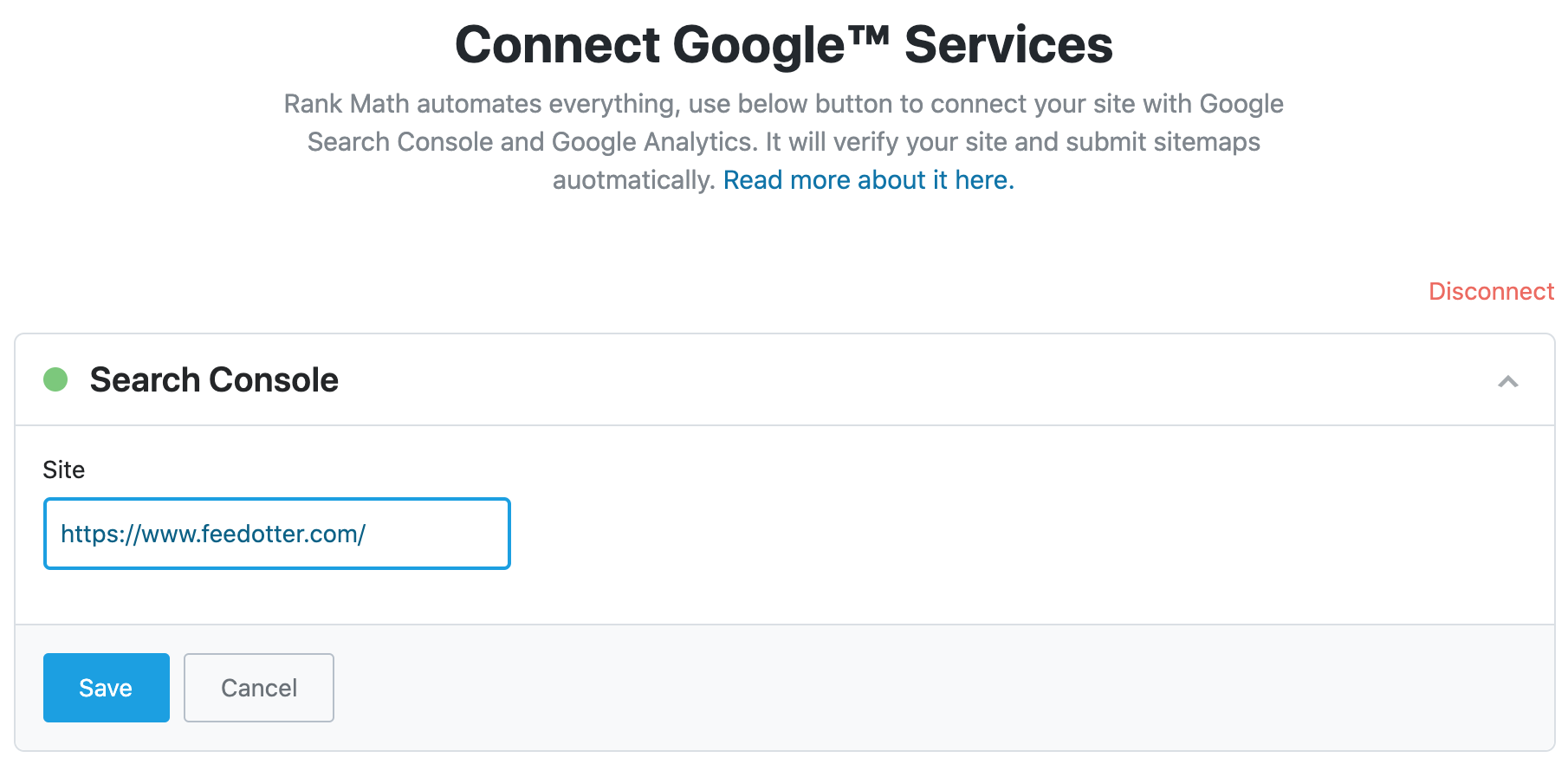1568x764 pixels.
Task: Click the "Site" field label
Action: click(64, 469)
